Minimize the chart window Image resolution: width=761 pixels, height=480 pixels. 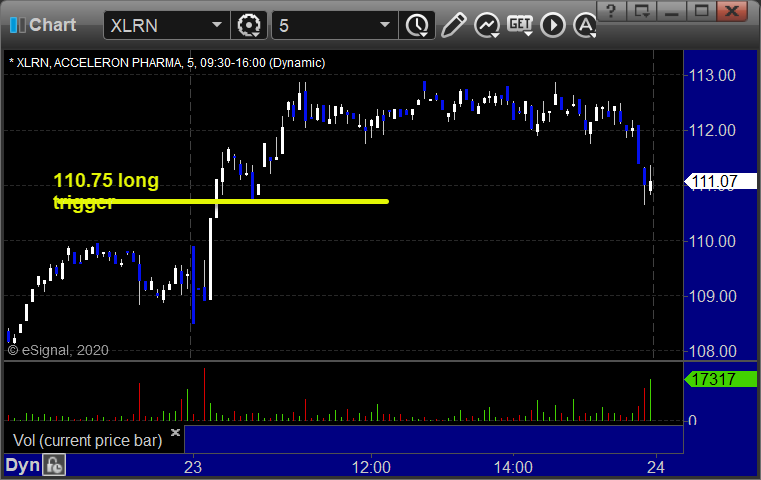671,10
